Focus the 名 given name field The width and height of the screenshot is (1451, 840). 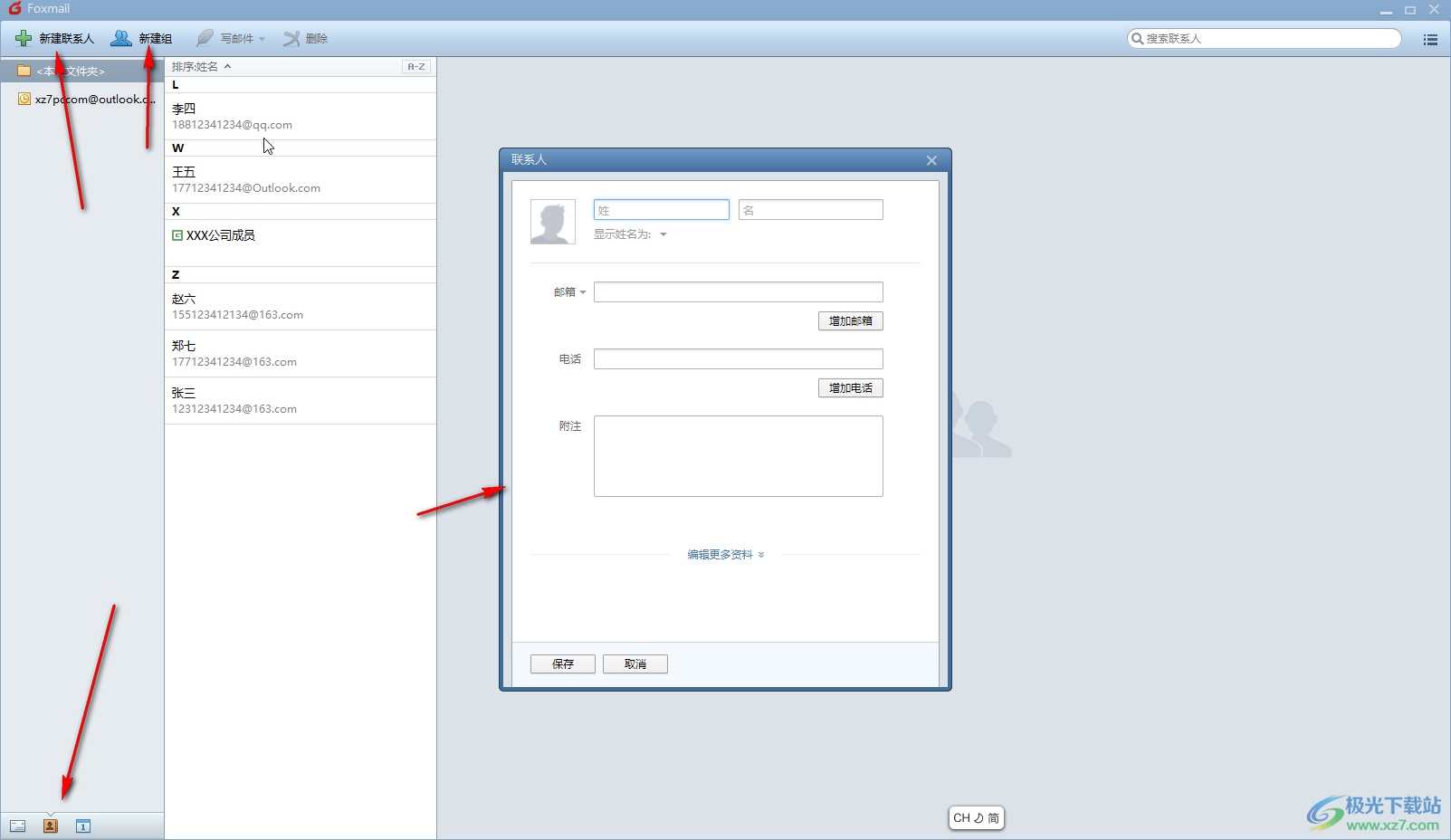[x=811, y=210]
